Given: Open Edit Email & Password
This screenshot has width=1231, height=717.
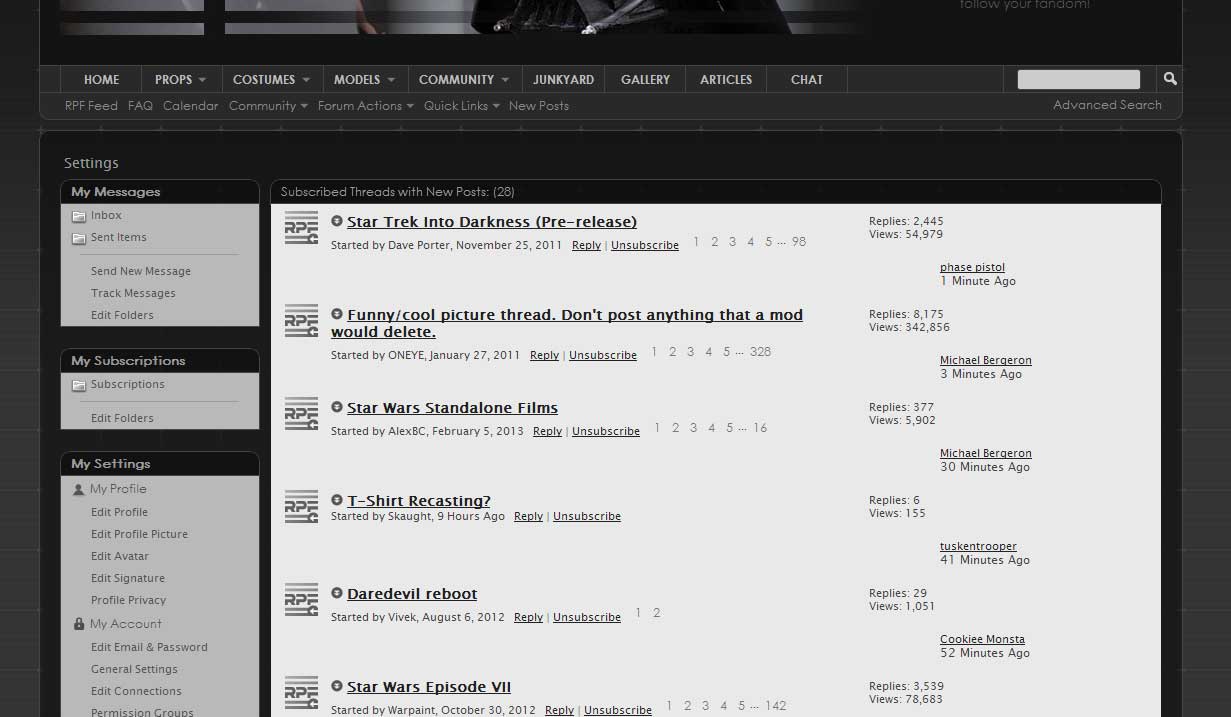Looking at the screenshot, I should click(x=149, y=647).
